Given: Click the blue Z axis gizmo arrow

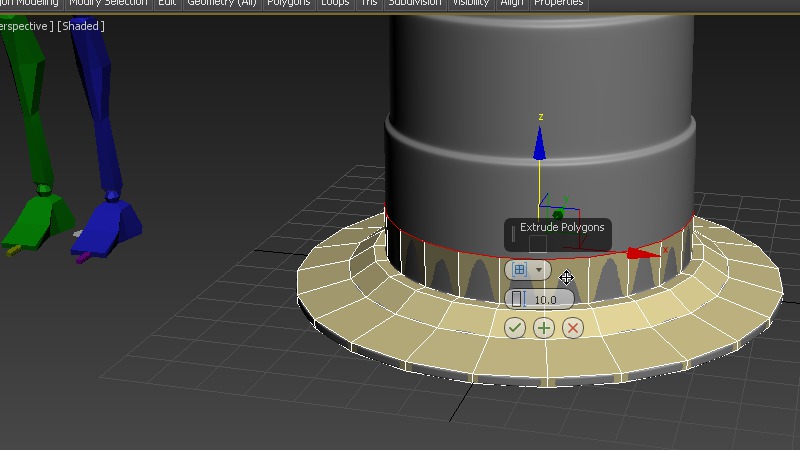Looking at the screenshot, I should click(540, 146).
